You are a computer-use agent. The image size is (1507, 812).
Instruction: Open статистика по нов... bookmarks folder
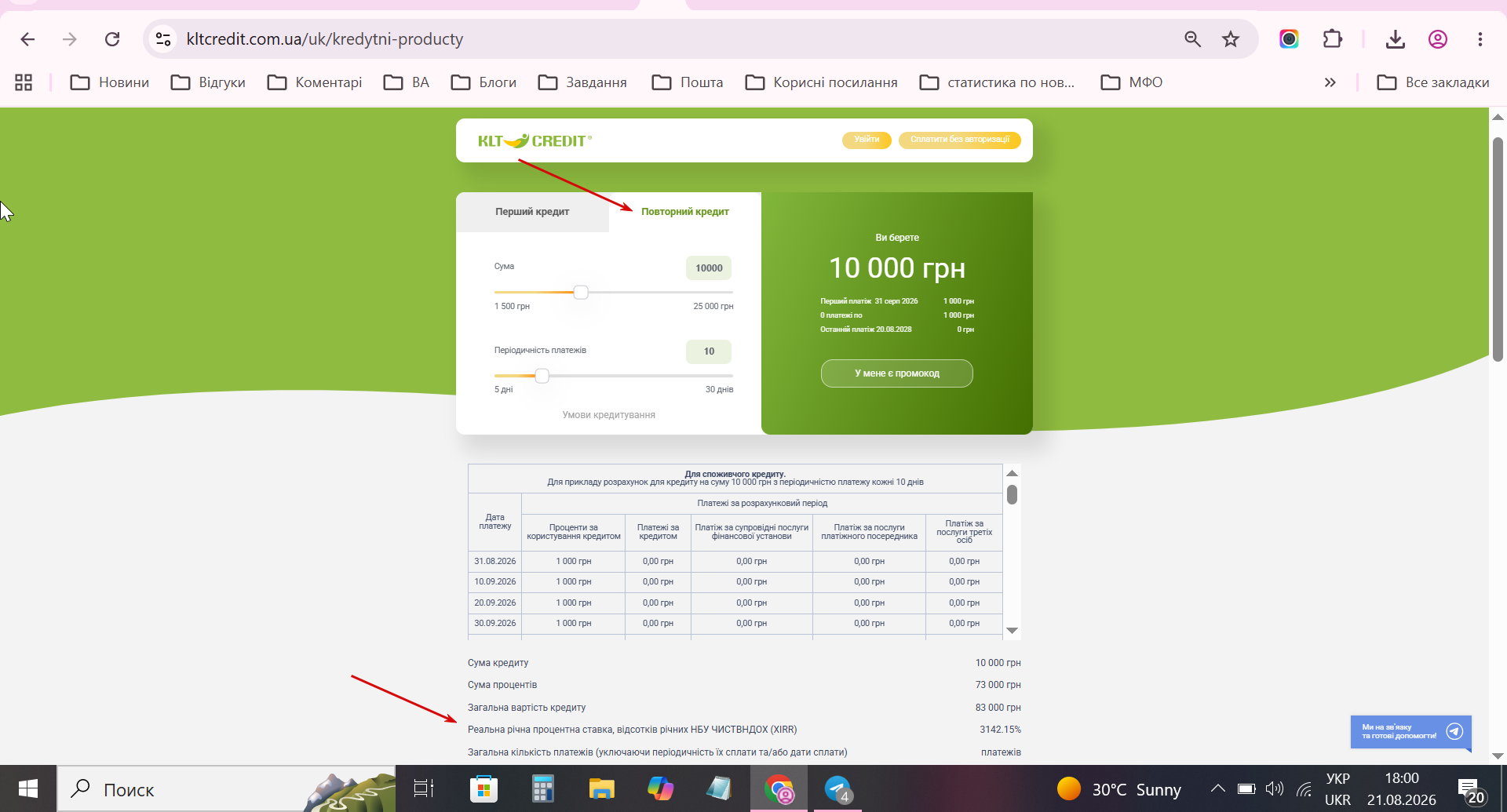(x=997, y=82)
